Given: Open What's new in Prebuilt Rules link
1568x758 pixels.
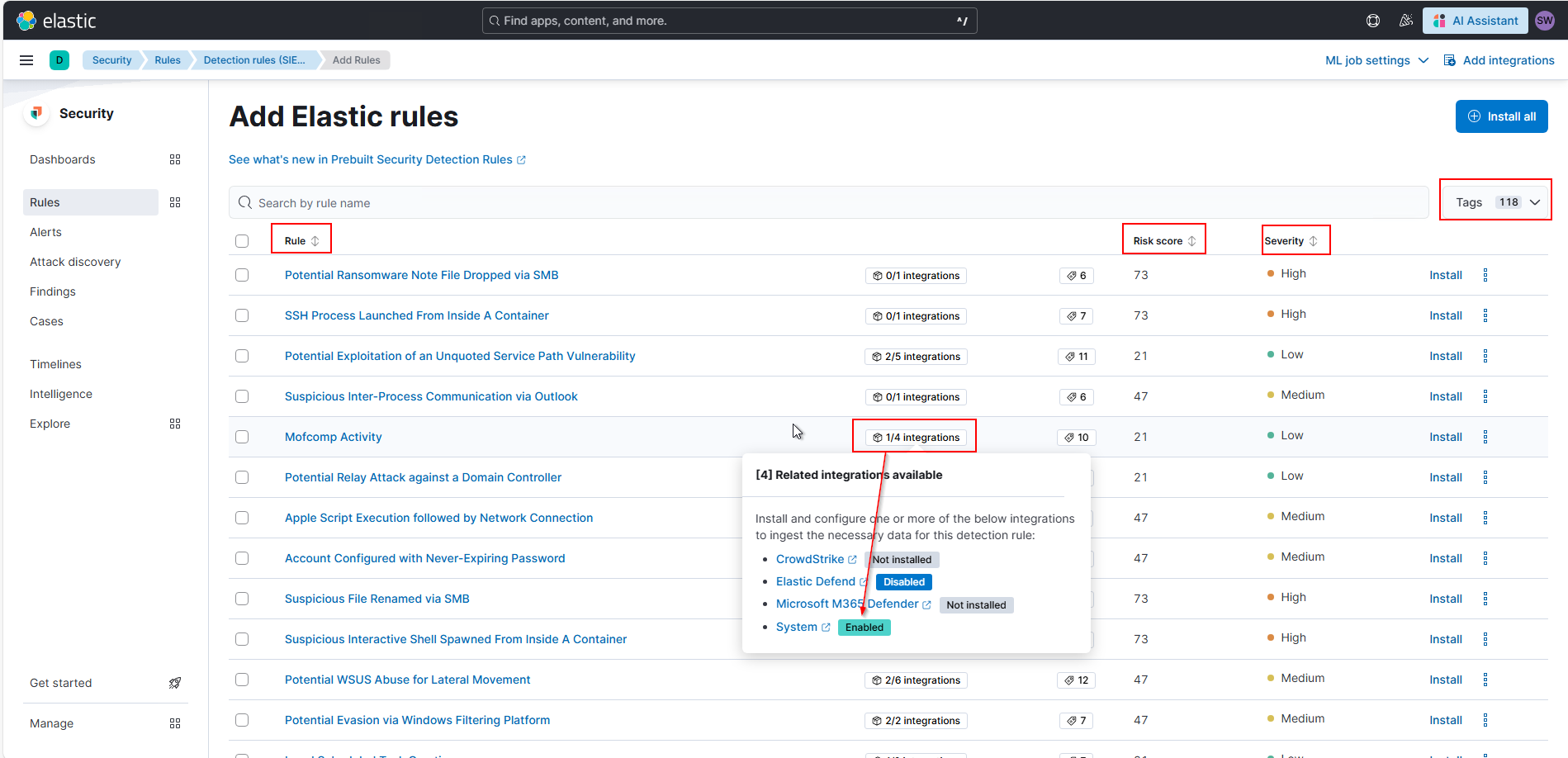Looking at the screenshot, I should (x=377, y=159).
